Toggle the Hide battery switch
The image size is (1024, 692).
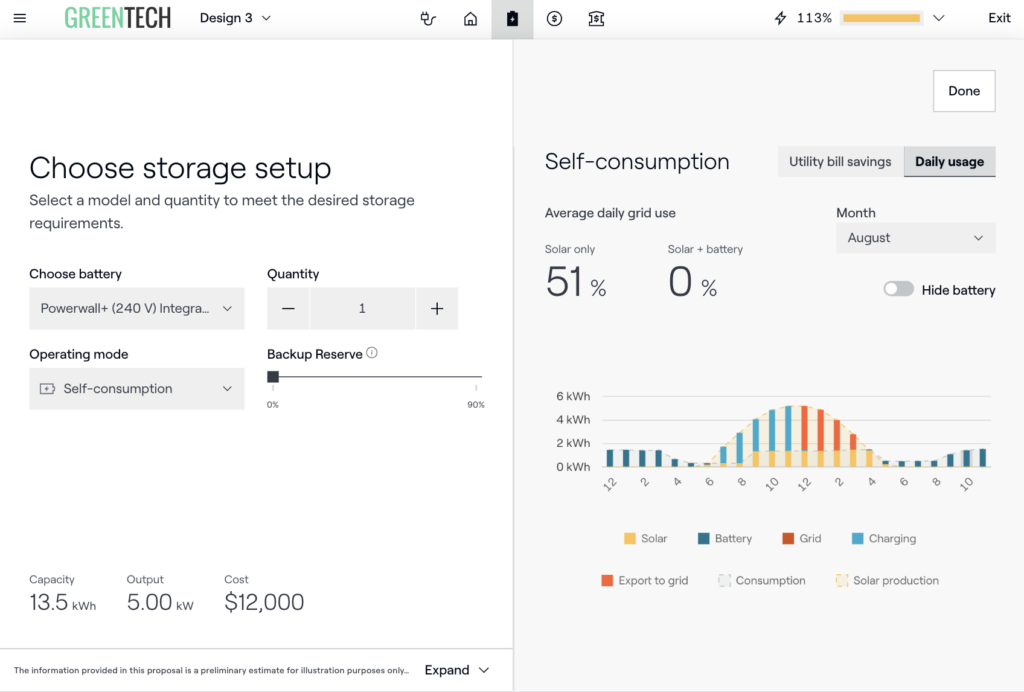[898, 289]
